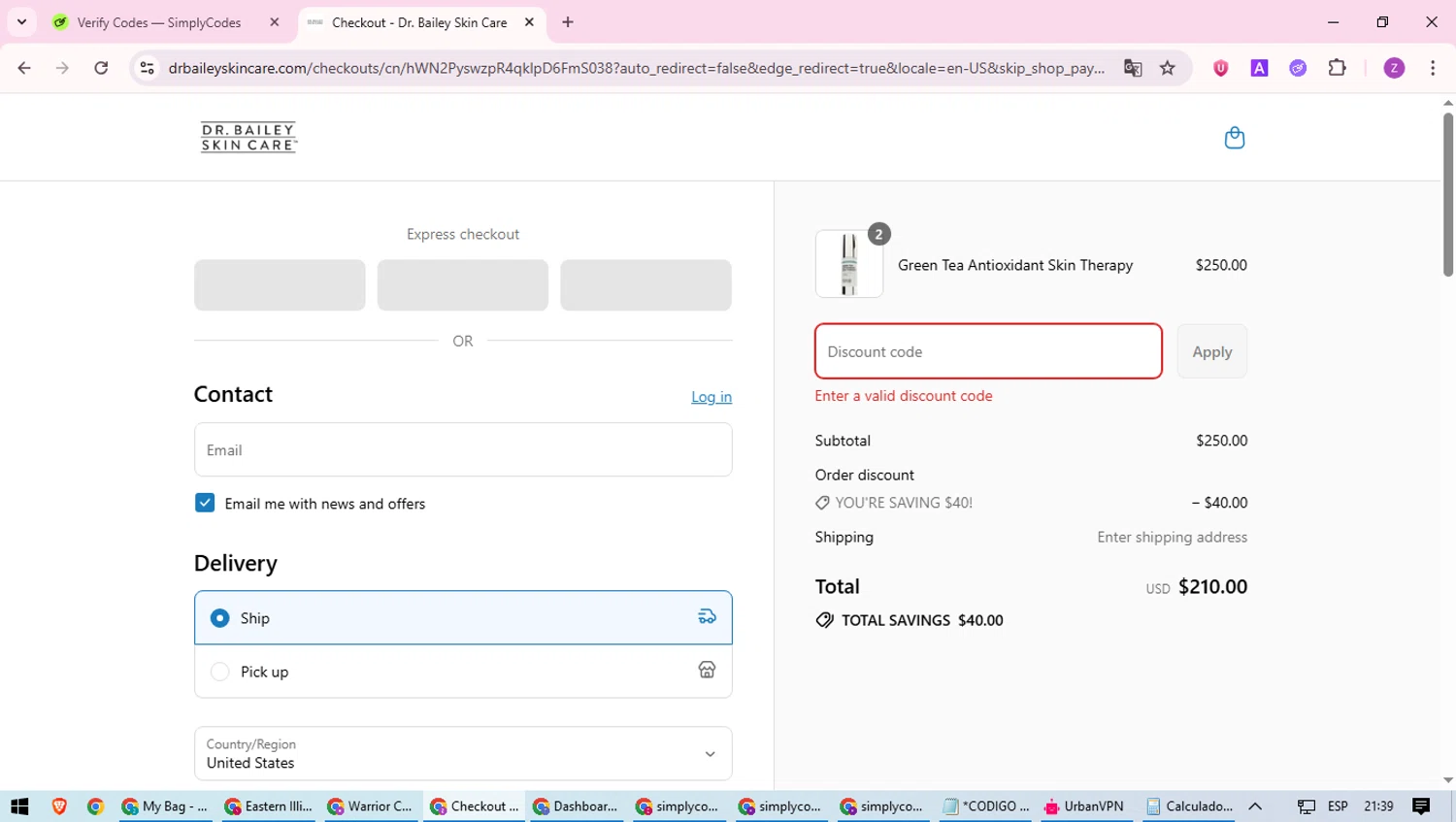The image size is (1456, 822).
Task: Reload the checkout page
Action: [101, 68]
